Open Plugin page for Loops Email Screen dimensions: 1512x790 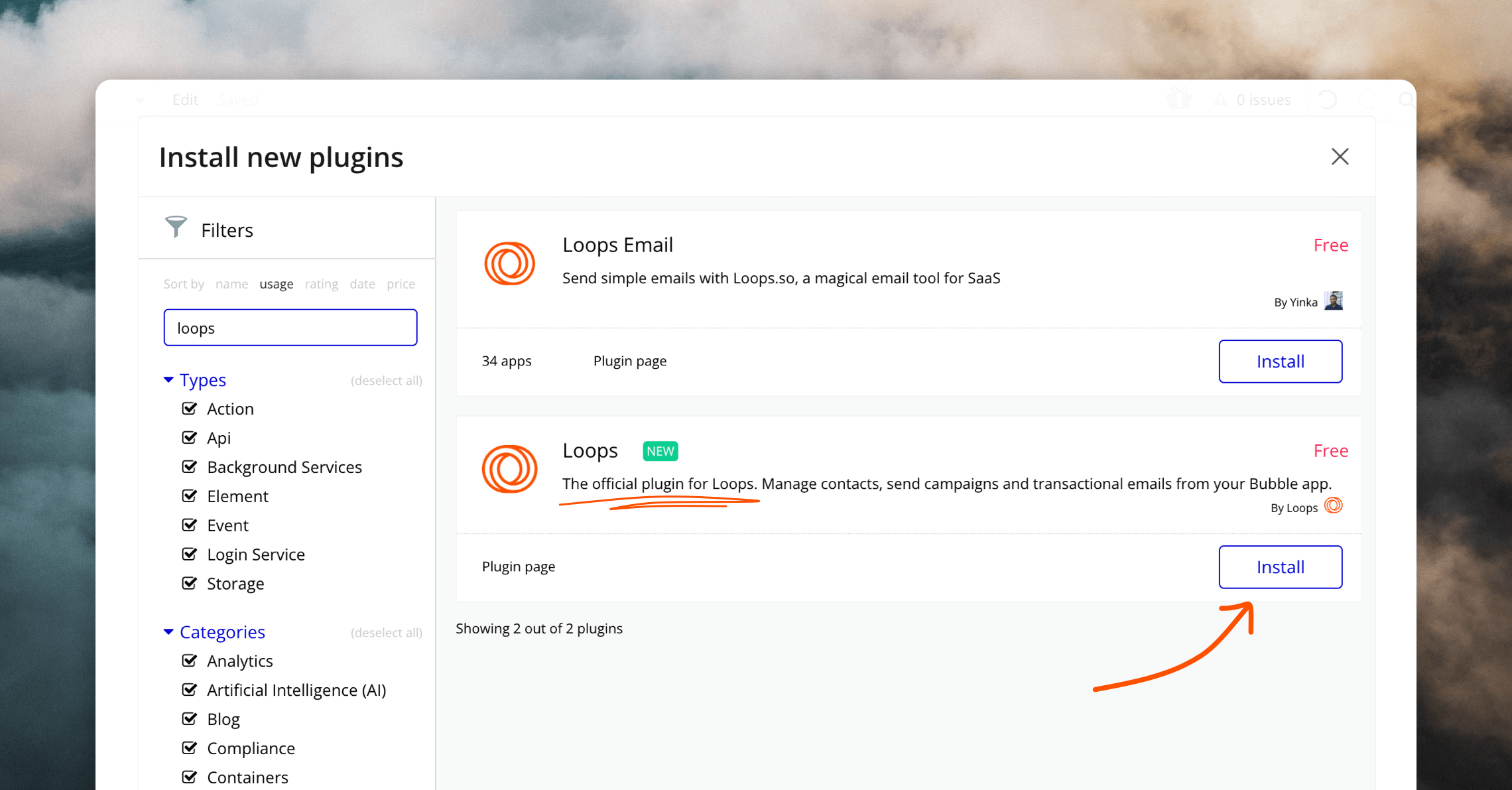pos(629,362)
